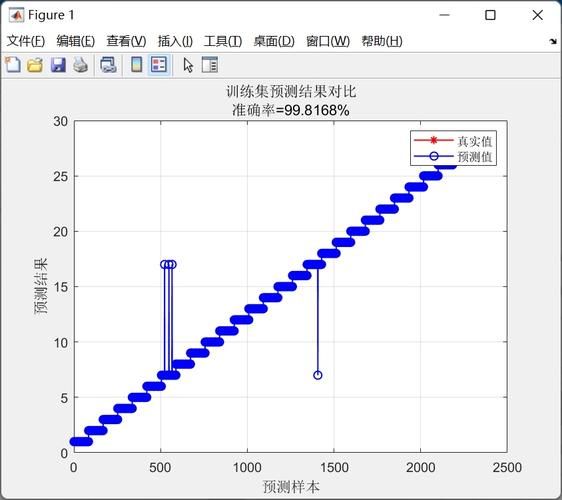The width and height of the screenshot is (562, 500).
Task: Click the MATLAB logo in title bar
Action: (16, 15)
